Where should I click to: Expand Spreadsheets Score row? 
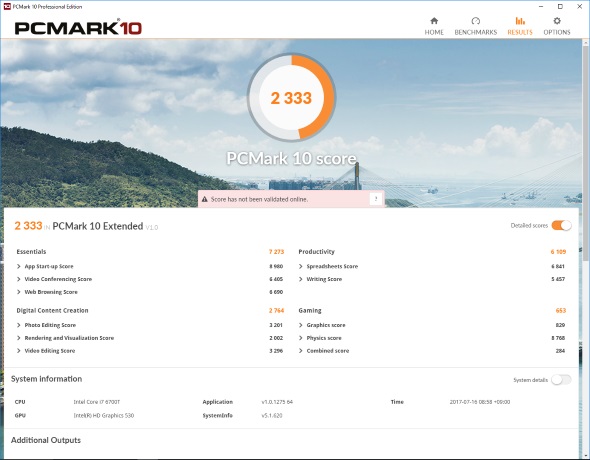click(x=432, y=266)
